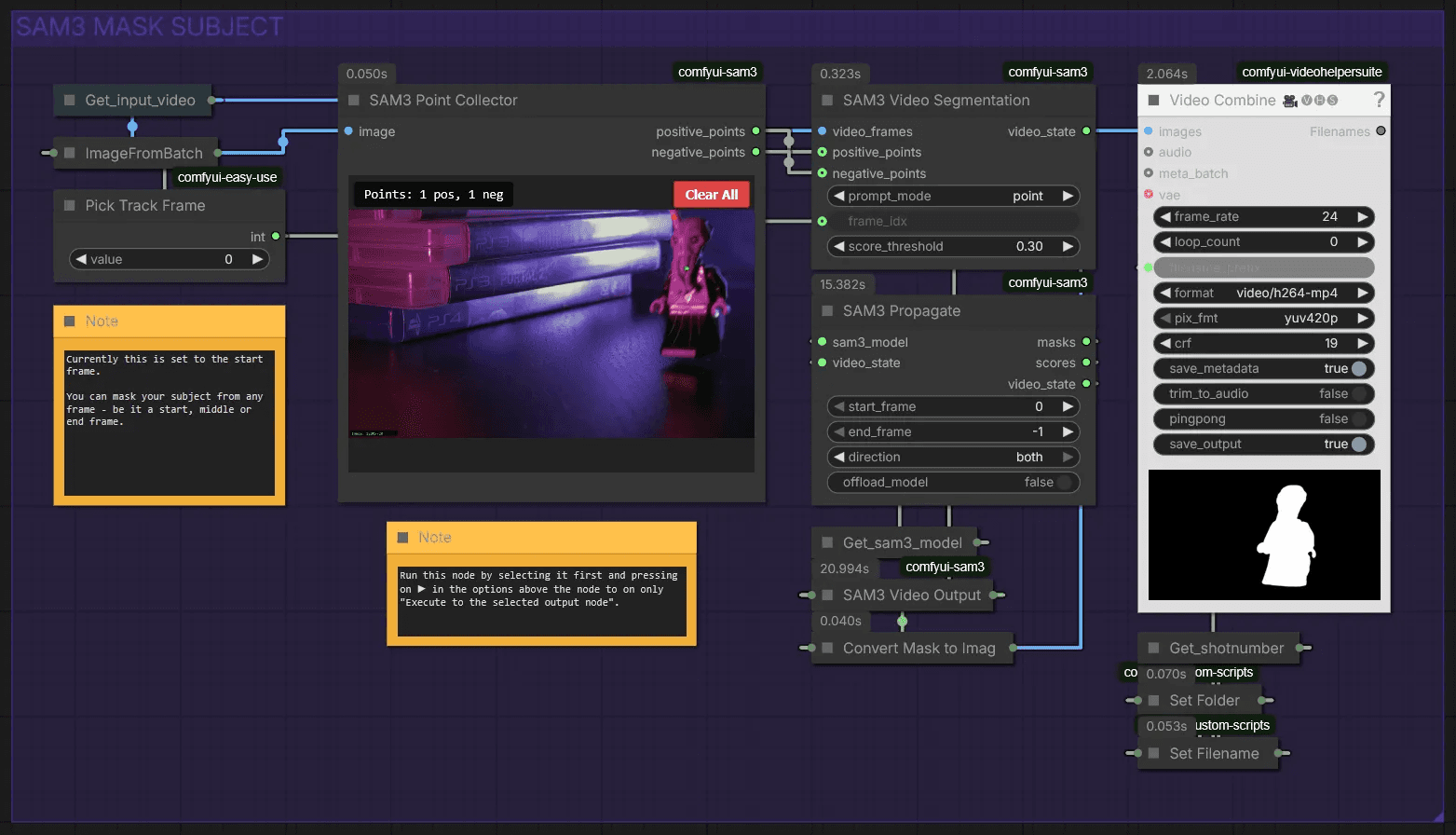
Task: Toggle the pingpong switch
Action: pyautogui.click(x=1359, y=418)
